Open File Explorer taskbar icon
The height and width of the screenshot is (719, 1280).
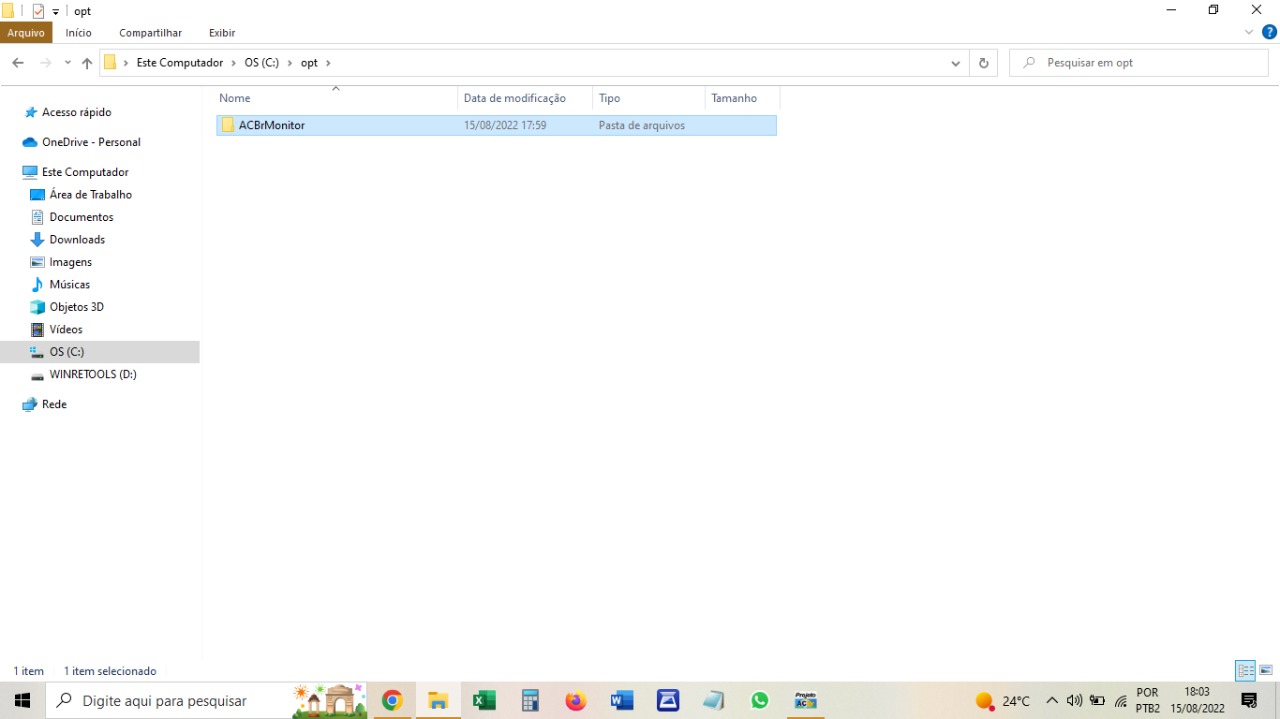(x=438, y=701)
